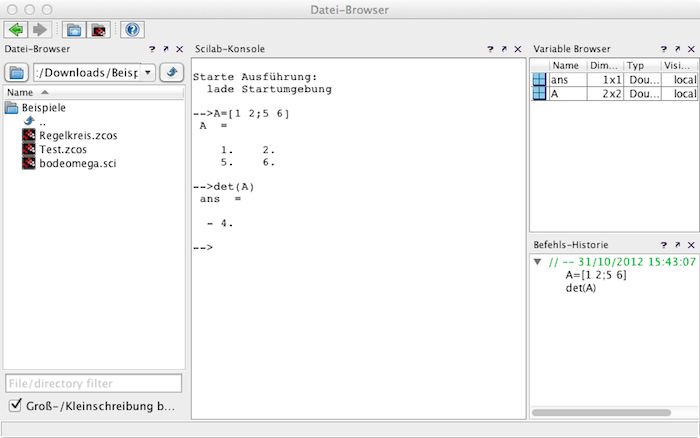This screenshot has height=438, width=700.
Task: Toggle Groß-/Kleinschreibung checkbox
Action: click(x=15, y=405)
